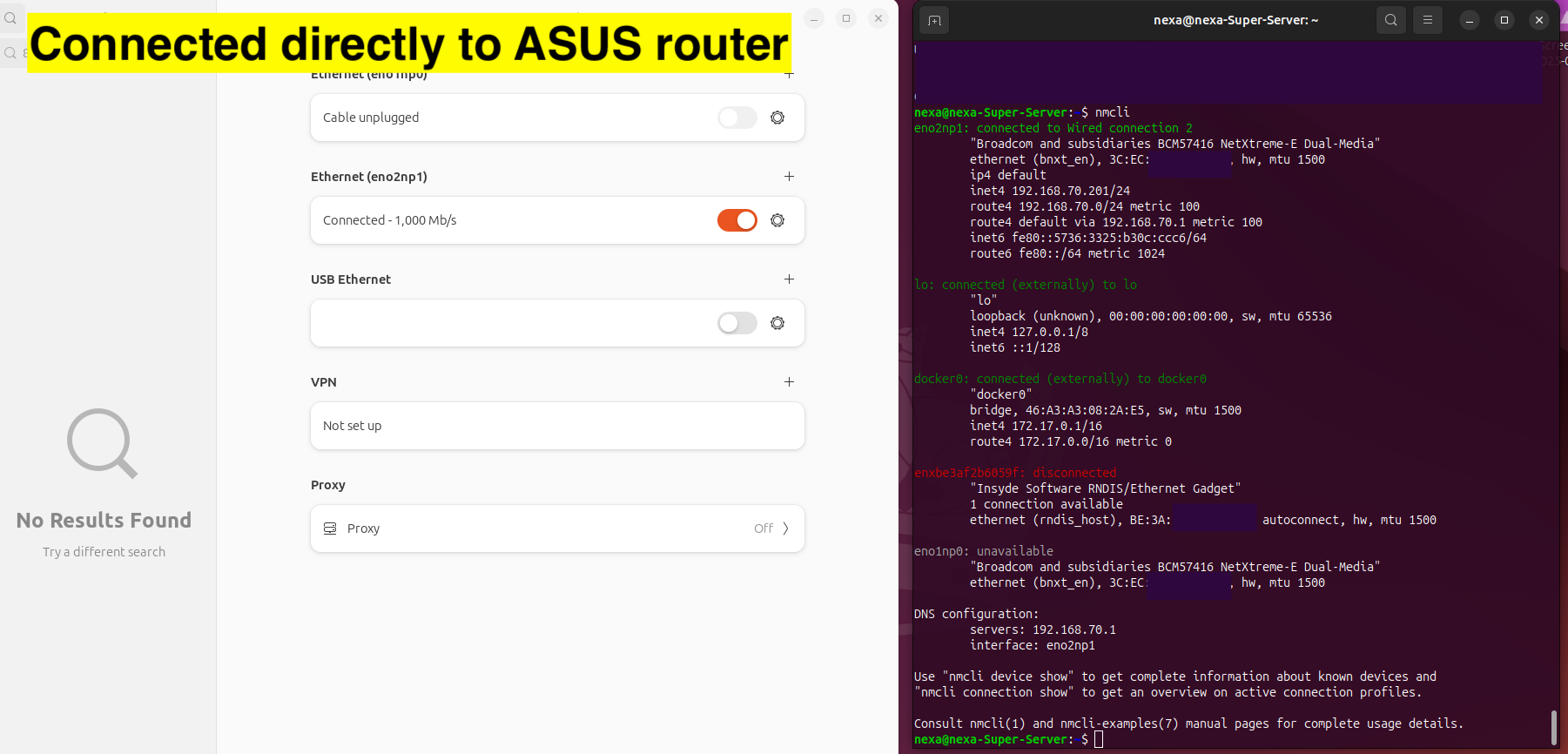Click the 'inet6 ::1/128' terminal line
This screenshot has width=1568, height=754.
click(x=1015, y=347)
